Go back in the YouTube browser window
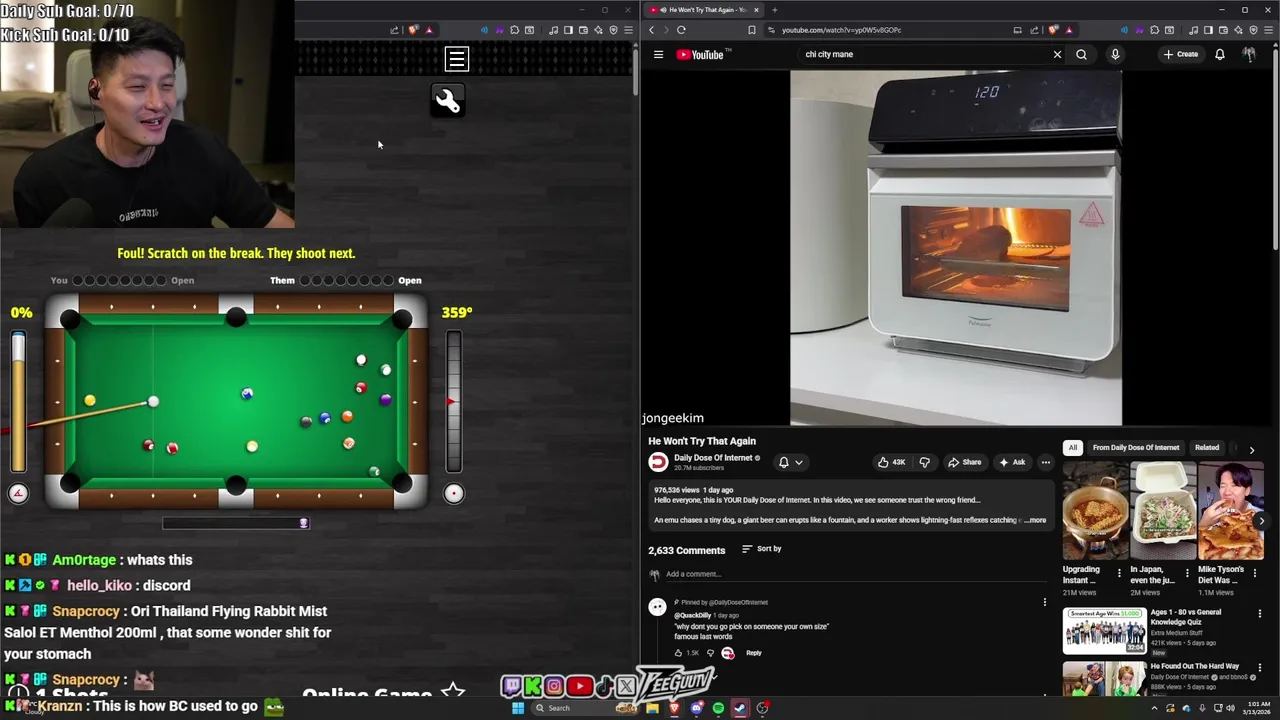 [x=652, y=30]
